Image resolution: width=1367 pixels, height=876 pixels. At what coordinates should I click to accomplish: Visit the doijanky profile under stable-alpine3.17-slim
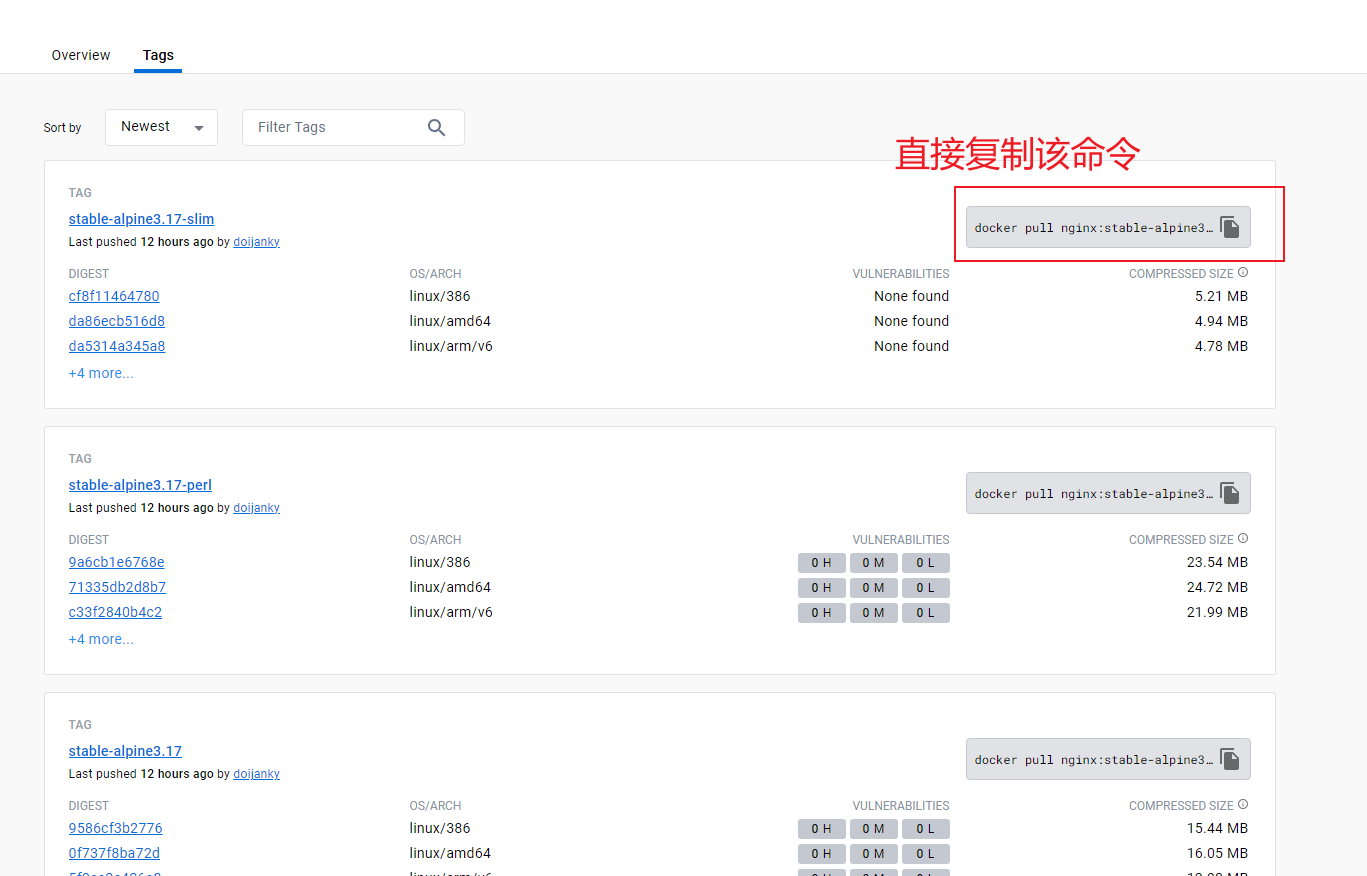[256, 242]
